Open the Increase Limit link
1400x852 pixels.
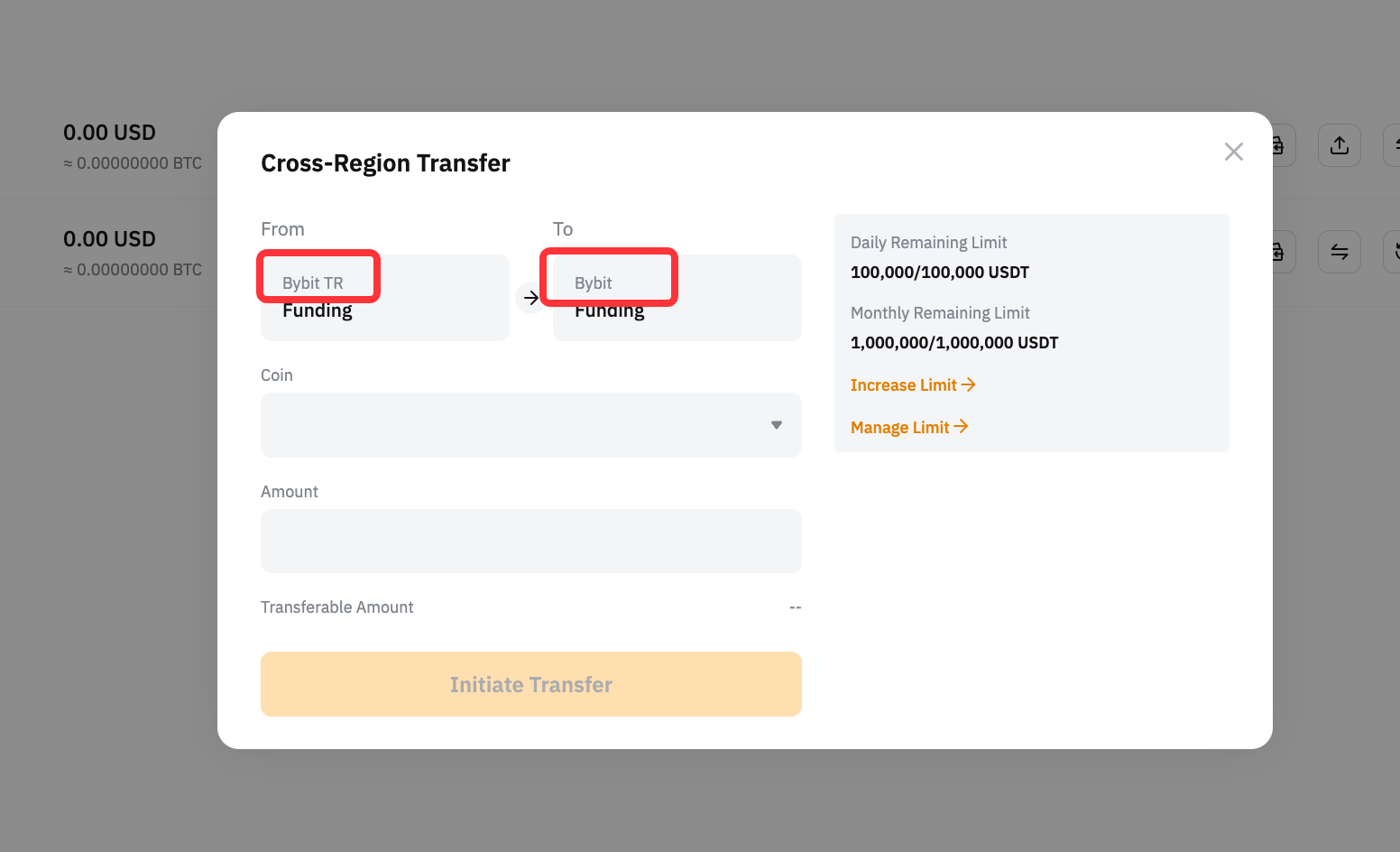[912, 385]
